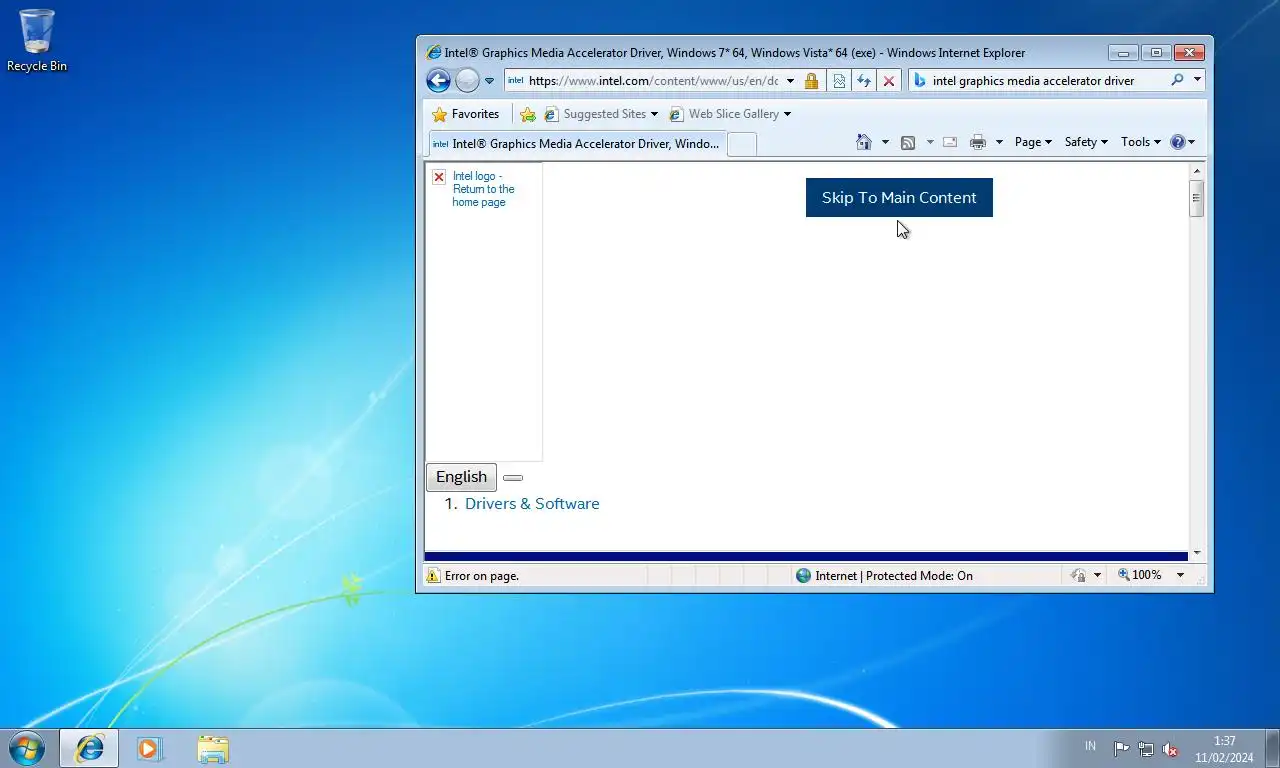Image resolution: width=1280 pixels, height=768 pixels.
Task: Click the network tray icon
Action: 1146,749
